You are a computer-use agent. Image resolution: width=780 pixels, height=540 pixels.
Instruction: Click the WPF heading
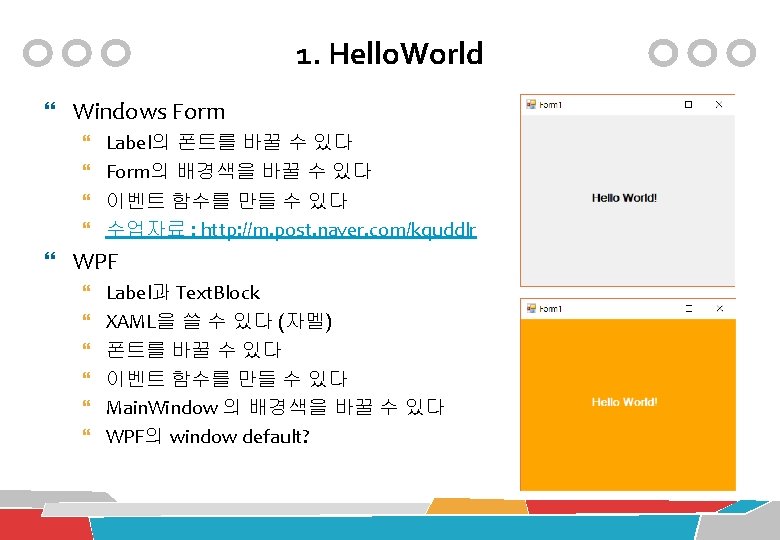click(95, 262)
